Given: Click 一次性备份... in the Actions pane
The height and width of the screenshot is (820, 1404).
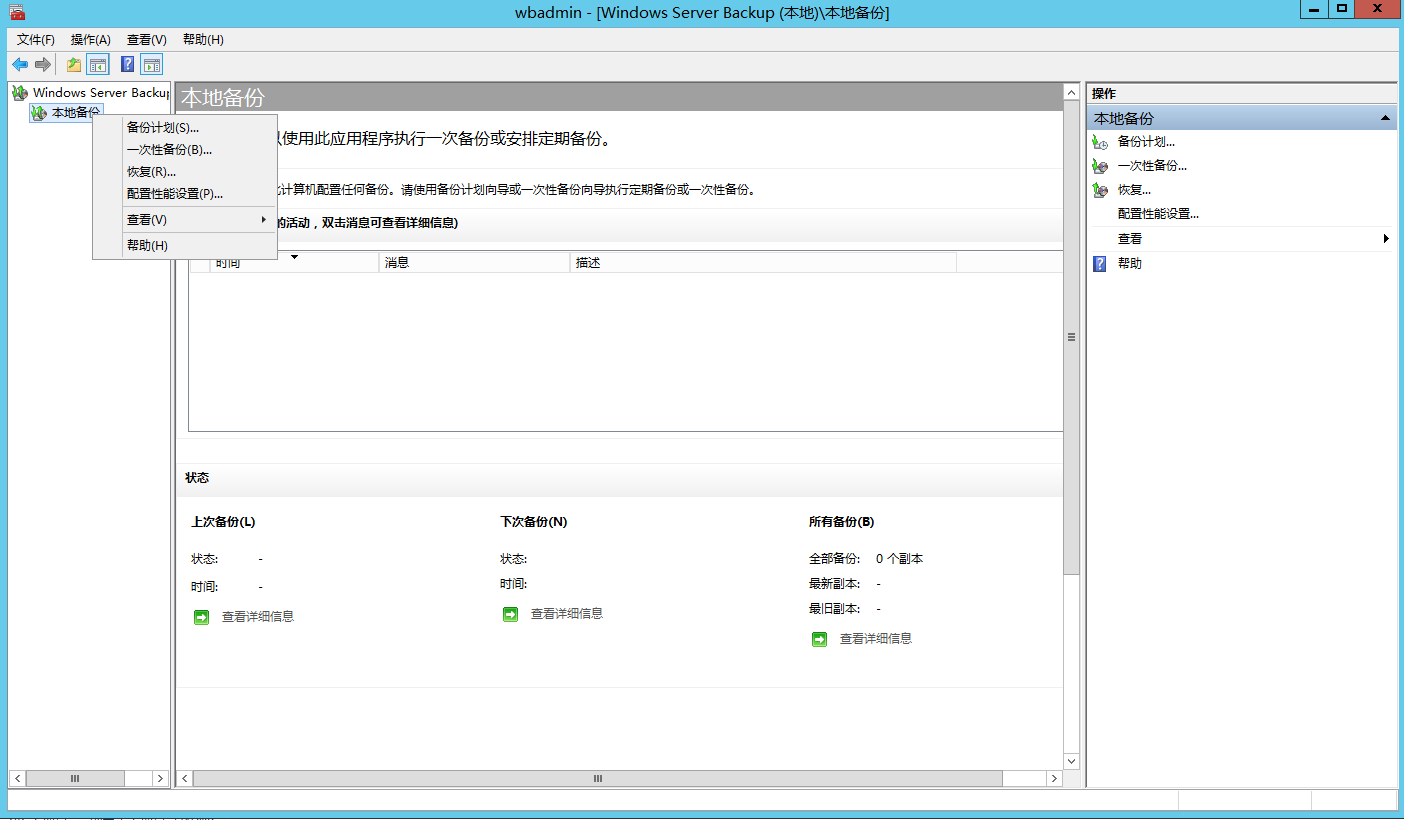Looking at the screenshot, I should tap(1152, 166).
